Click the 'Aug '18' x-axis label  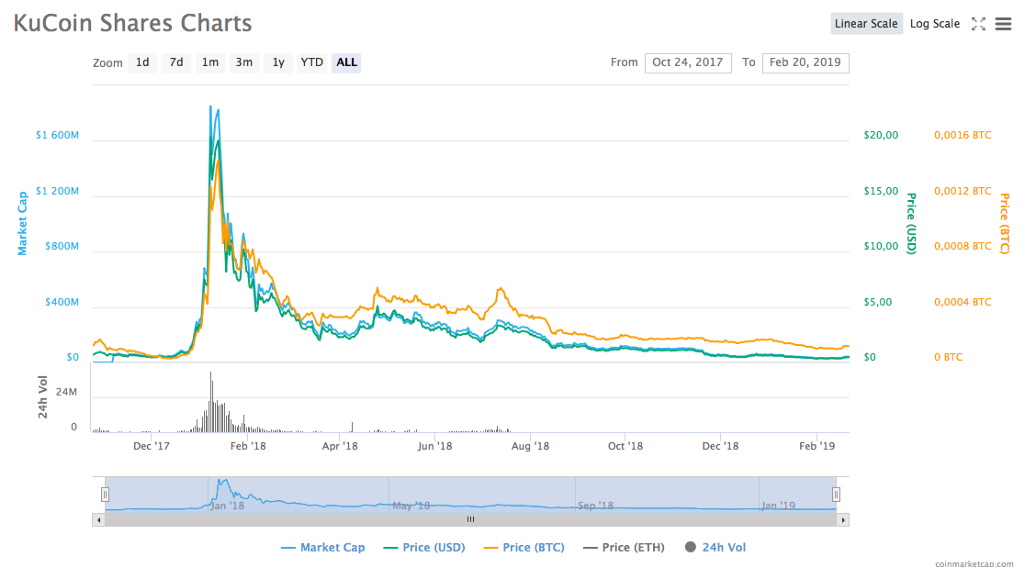click(530, 446)
